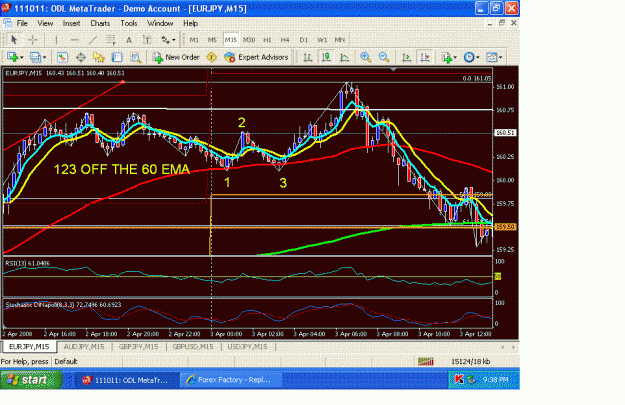
Task: Select the Text Label 'T' tool
Action: tap(147, 39)
